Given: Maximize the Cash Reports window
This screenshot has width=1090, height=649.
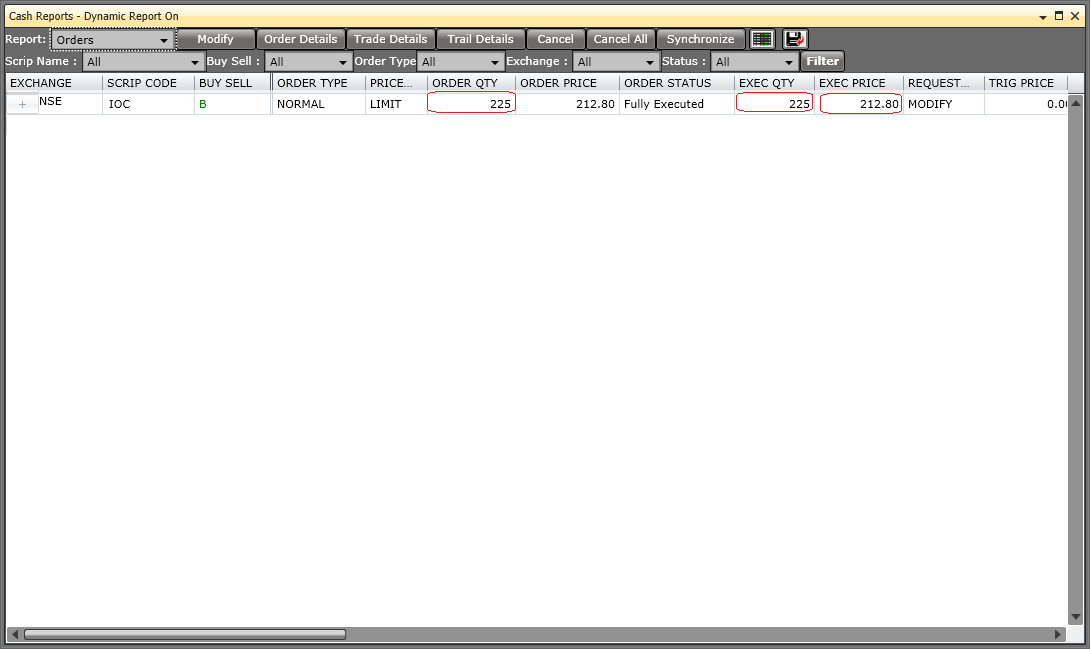Looking at the screenshot, I should click(1059, 16).
